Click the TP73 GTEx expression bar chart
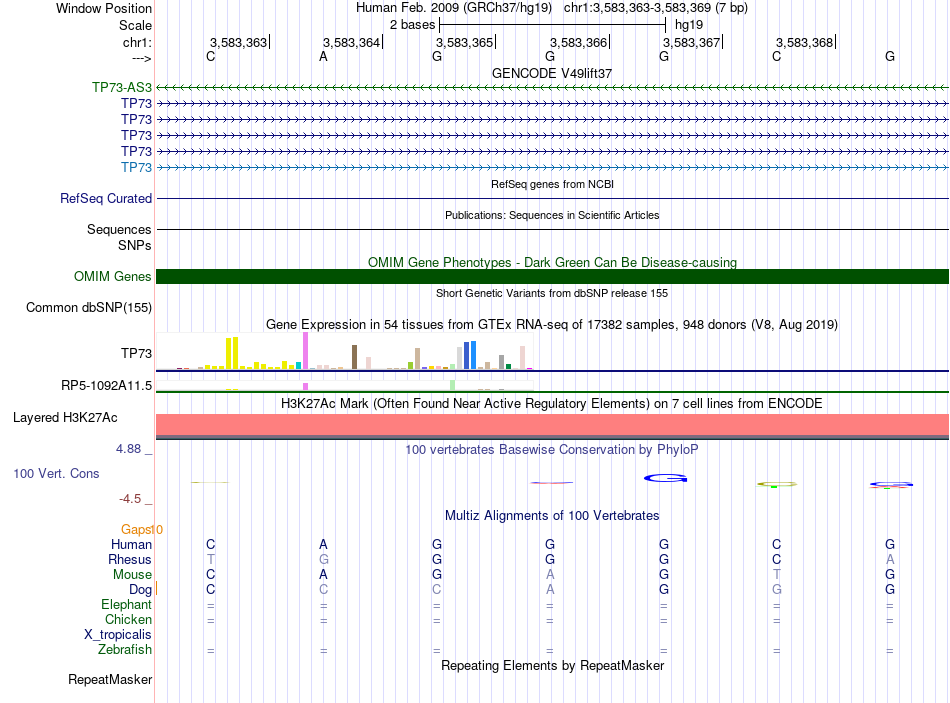 tap(344, 351)
